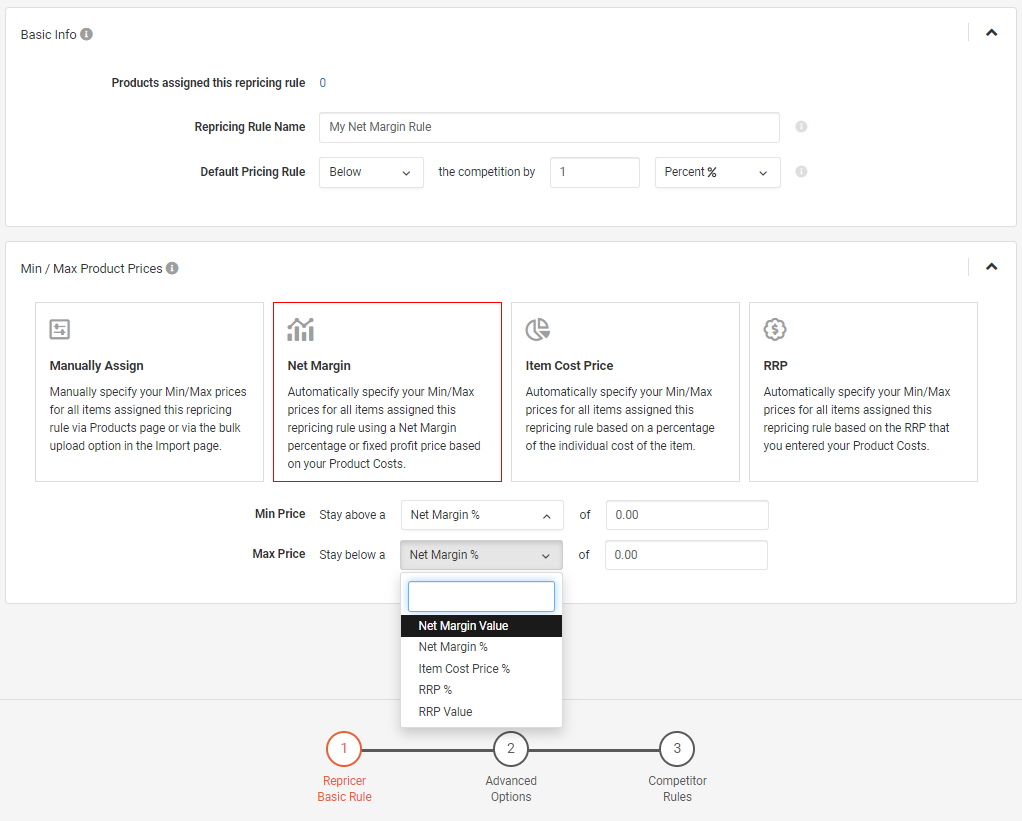The width and height of the screenshot is (1022, 821).
Task: Click the Item Cost Price pie icon
Action: coord(538,329)
